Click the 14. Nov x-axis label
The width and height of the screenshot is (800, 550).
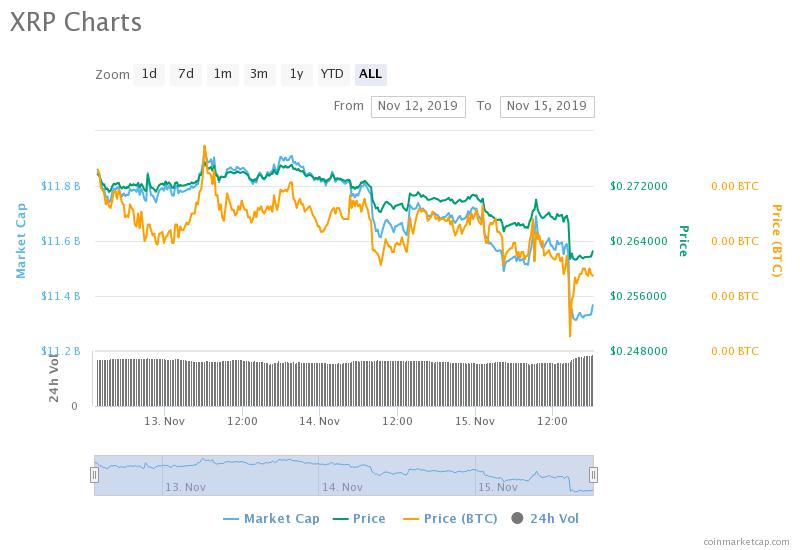(319, 421)
